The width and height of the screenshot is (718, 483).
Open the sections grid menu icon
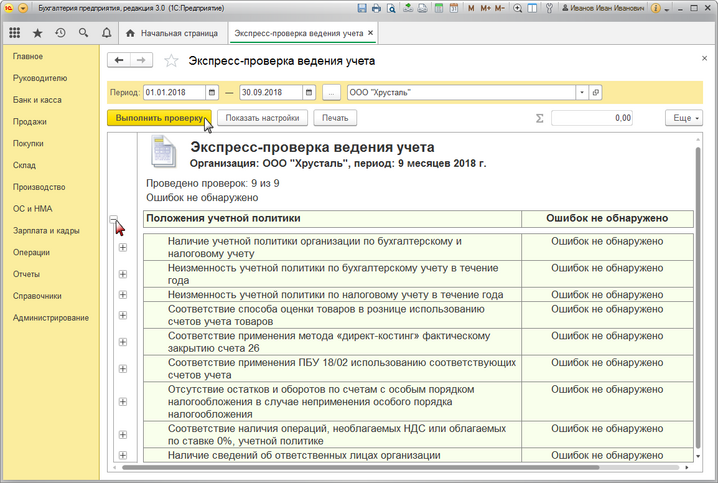pos(15,33)
